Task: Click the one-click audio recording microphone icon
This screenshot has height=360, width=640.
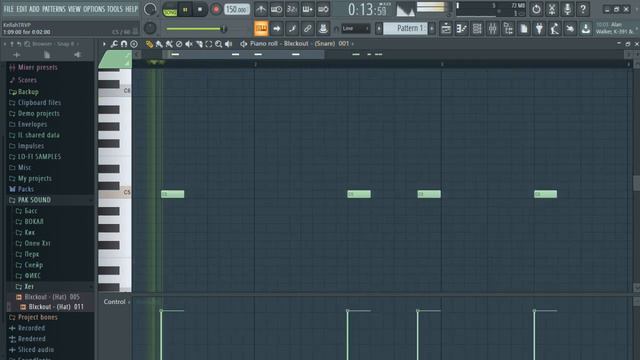Action: tap(567, 9)
